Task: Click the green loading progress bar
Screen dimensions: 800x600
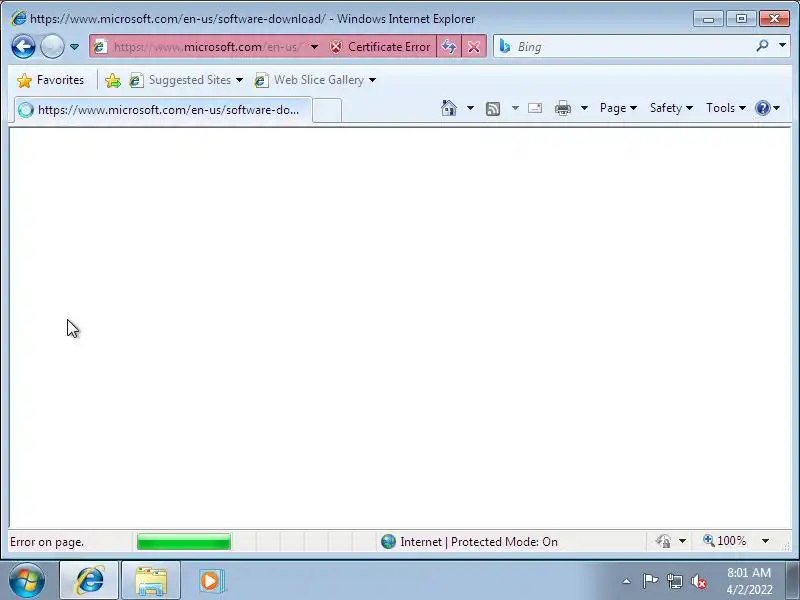Action: (184, 542)
